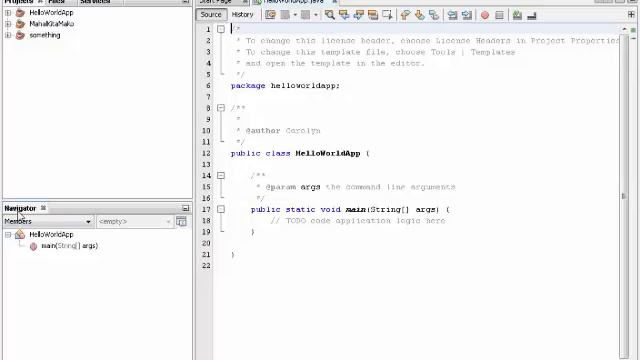Select HelloWorldApp class in Navigator
Viewport: 640px width, 360px height.
(51, 235)
